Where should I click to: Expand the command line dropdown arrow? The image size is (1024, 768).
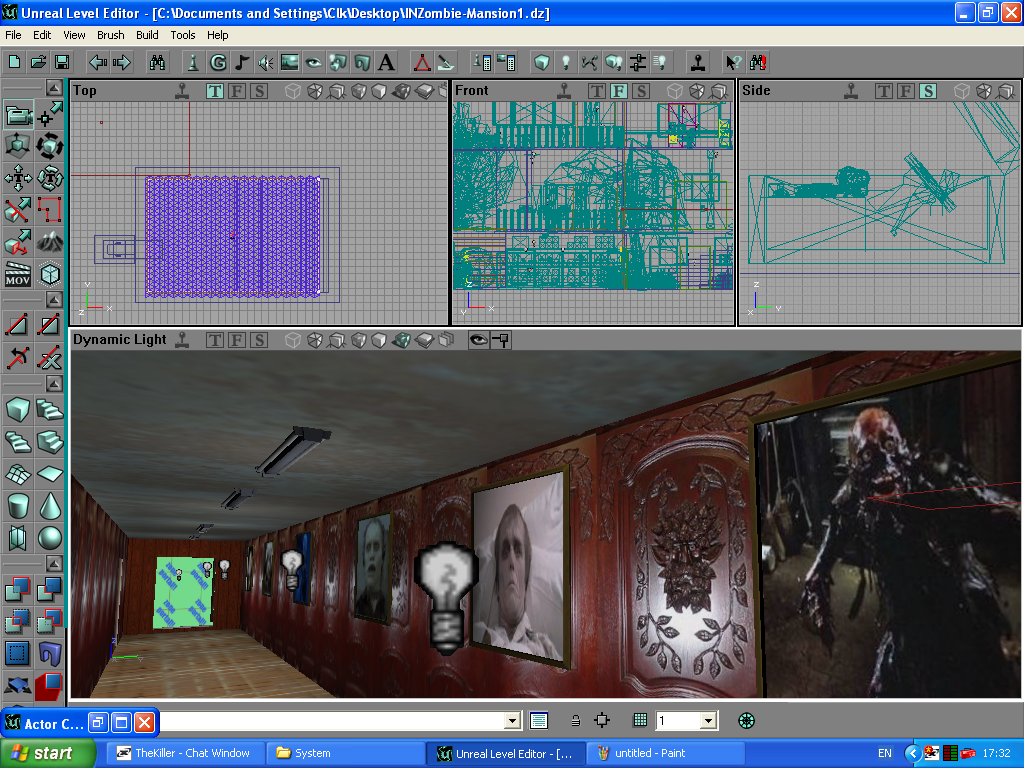[513, 720]
